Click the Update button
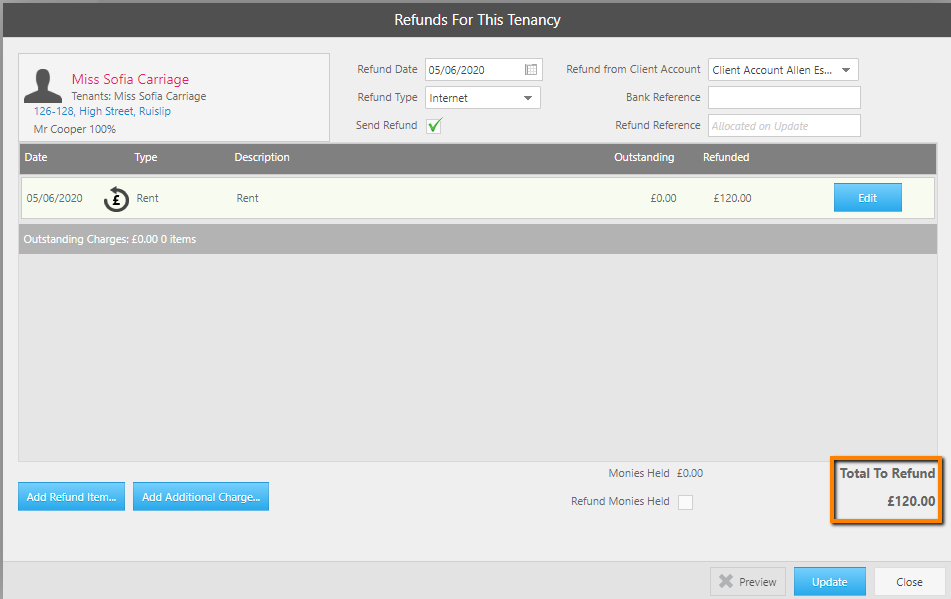Screen dimensions: 951x599 830,581
